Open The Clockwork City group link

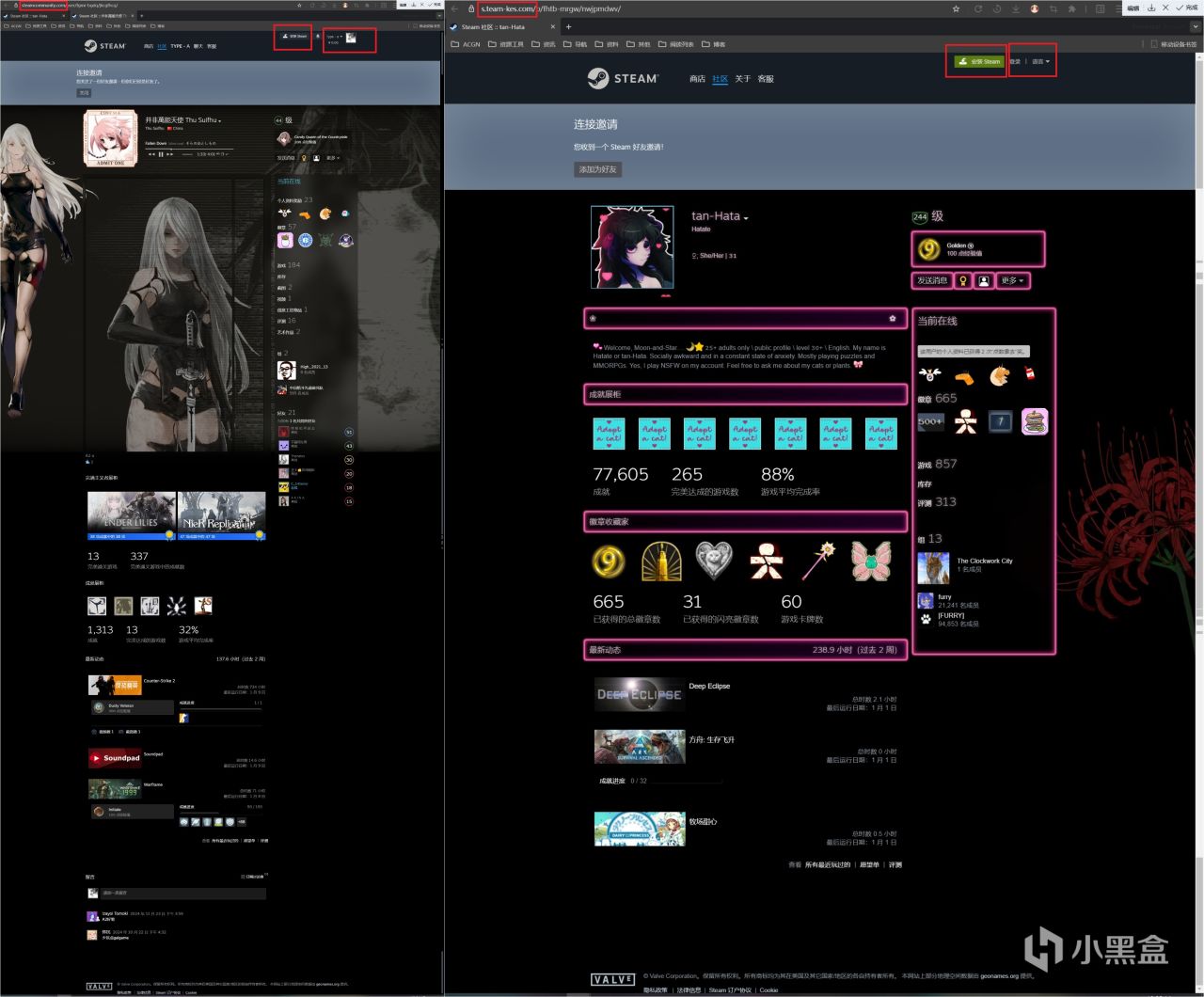985,561
